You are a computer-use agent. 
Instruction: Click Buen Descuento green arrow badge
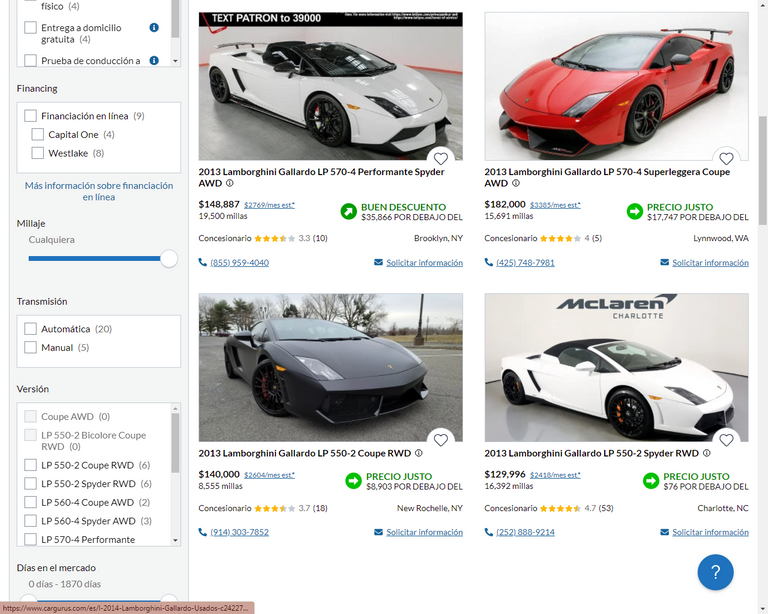349,212
